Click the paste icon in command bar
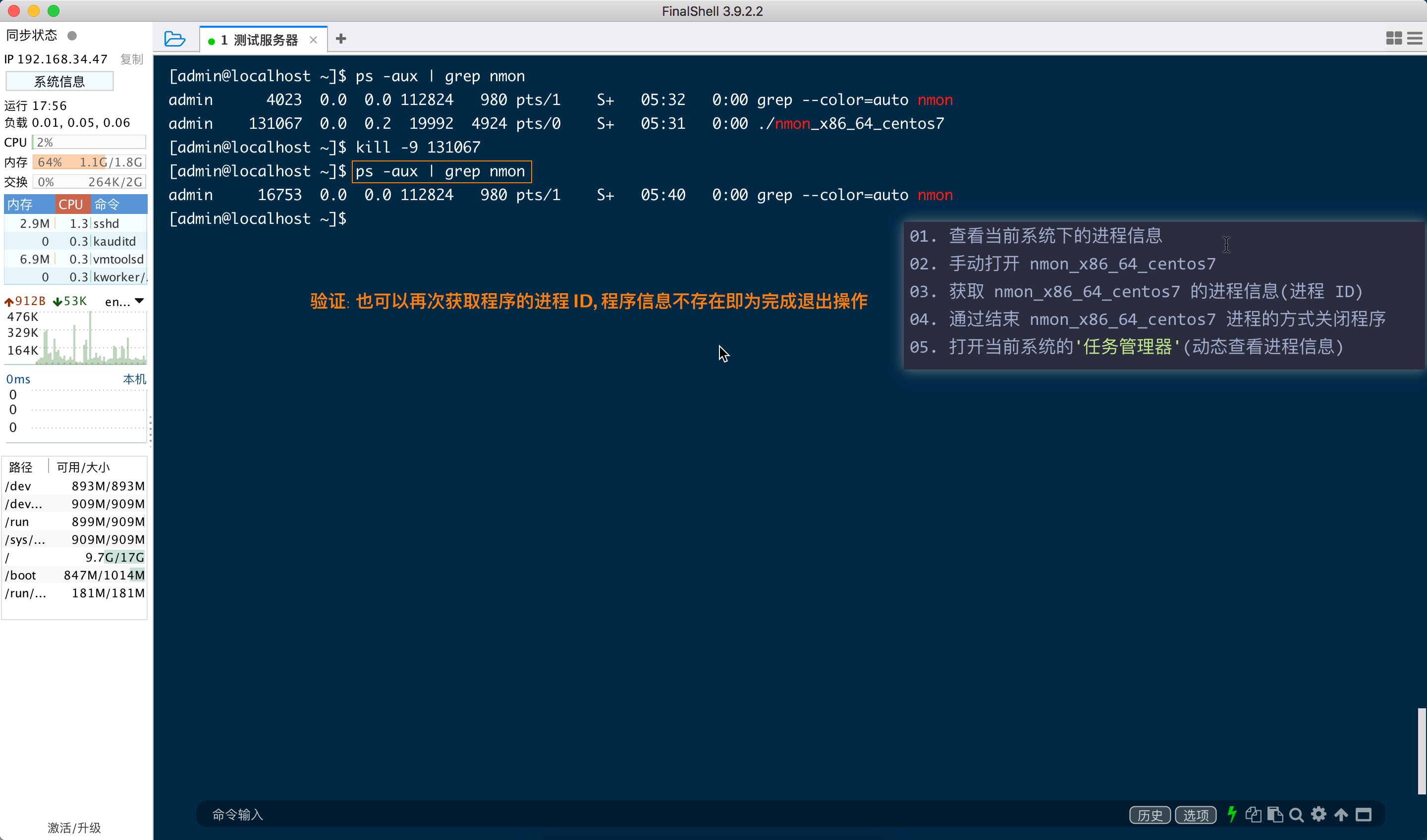 [x=1275, y=815]
